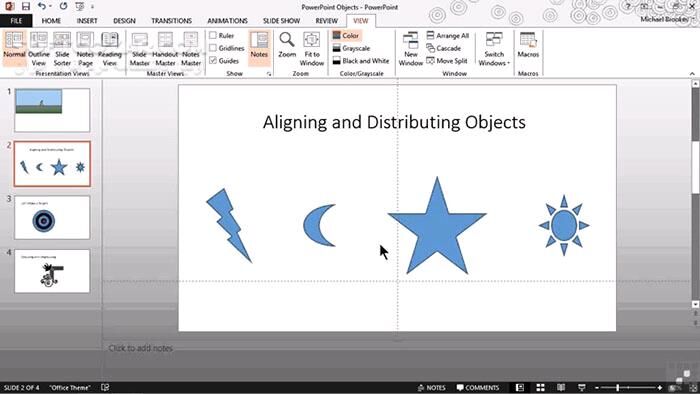700x394 pixels.
Task: Switch to the DESIGN tab
Action: 124,21
